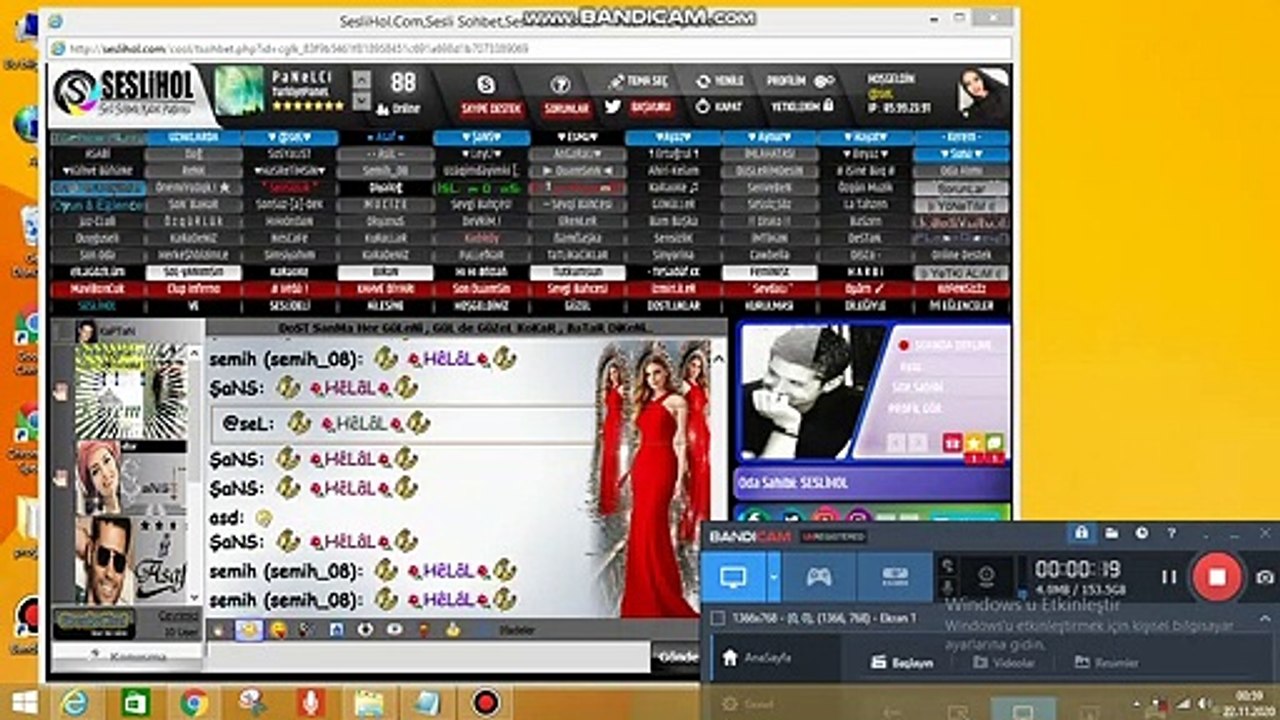
Task: Toggle Bandicam webcam overlay icon
Action: [x=986, y=573]
